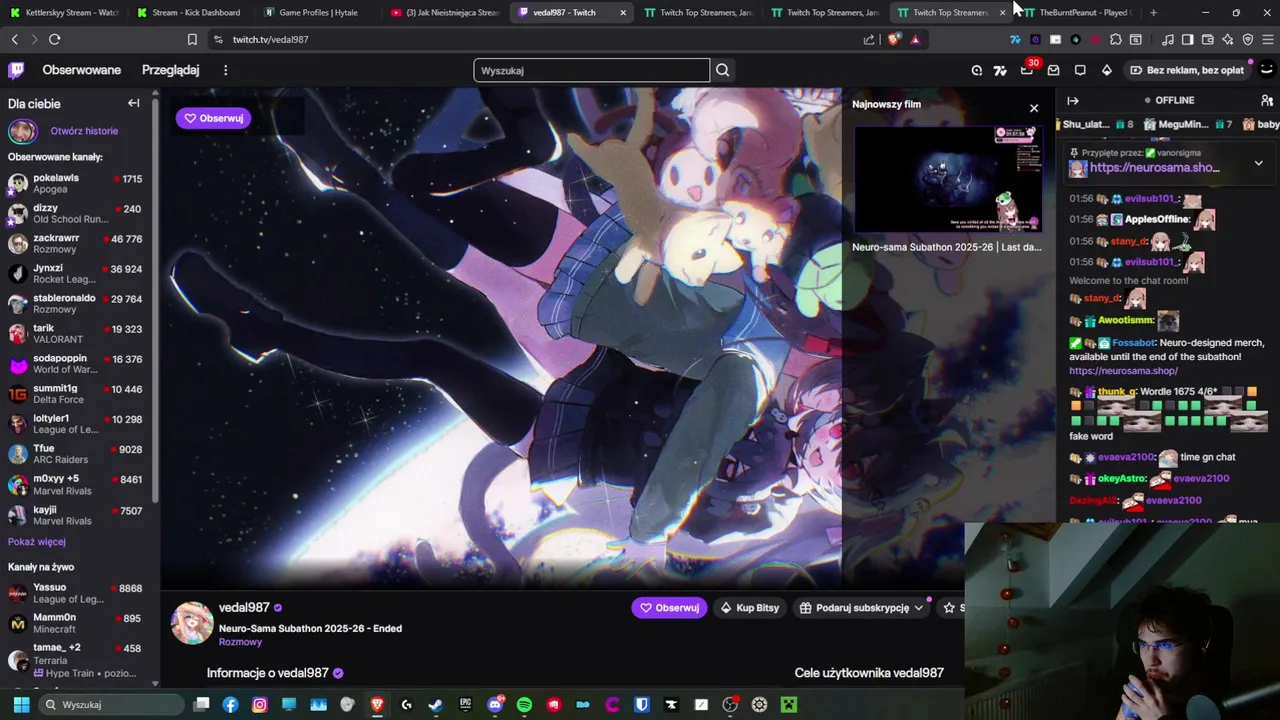Expand the pinned message chevron in chat

tap(1258, 162)
